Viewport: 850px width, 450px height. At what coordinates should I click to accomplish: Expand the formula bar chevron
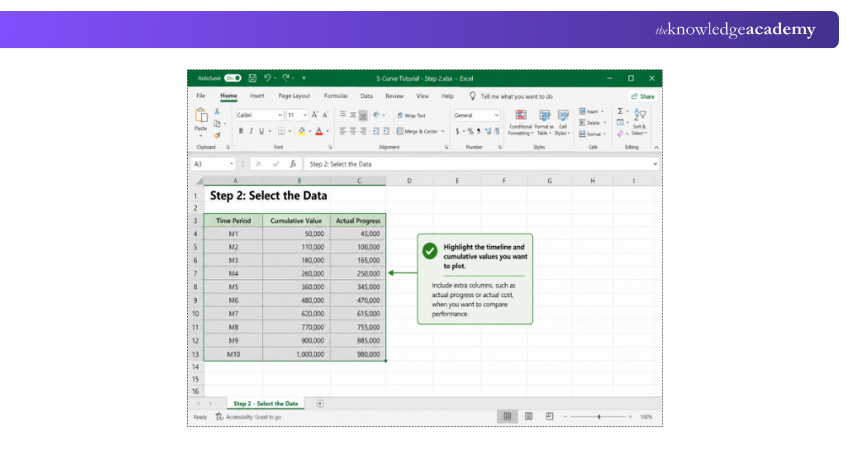(x=655, y=164)
